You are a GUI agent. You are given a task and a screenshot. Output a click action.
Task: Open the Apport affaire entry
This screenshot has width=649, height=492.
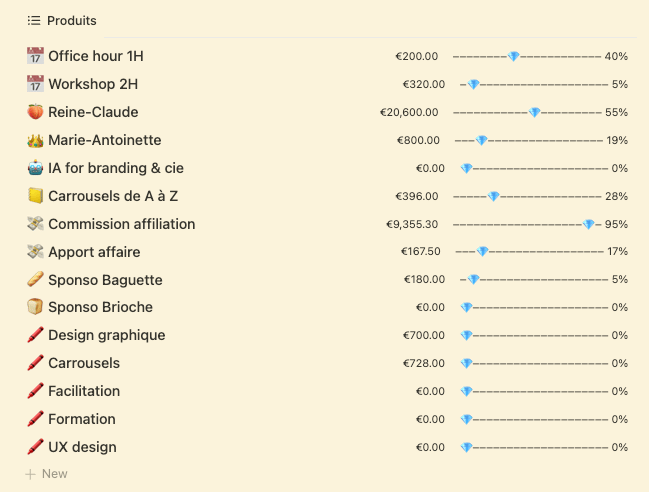pyautogui.click(x=94, y=252)
